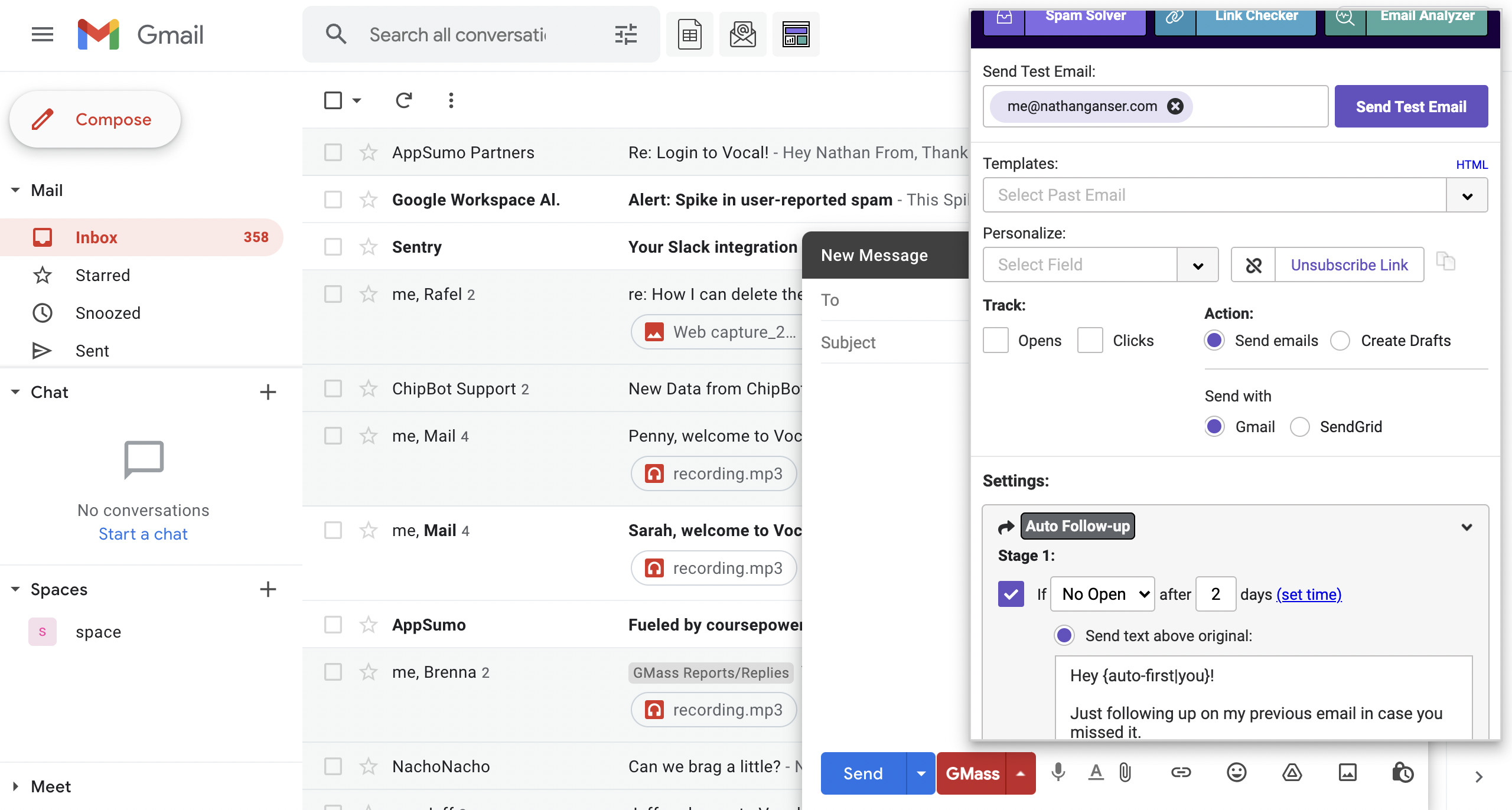Select the ChipBot Support email checkbox

coord(333,388)
